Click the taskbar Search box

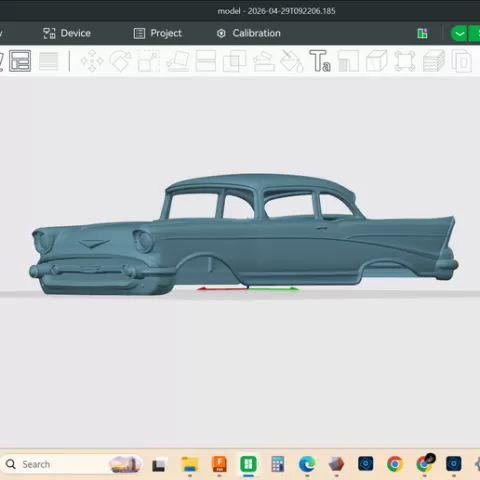[72, 464]
